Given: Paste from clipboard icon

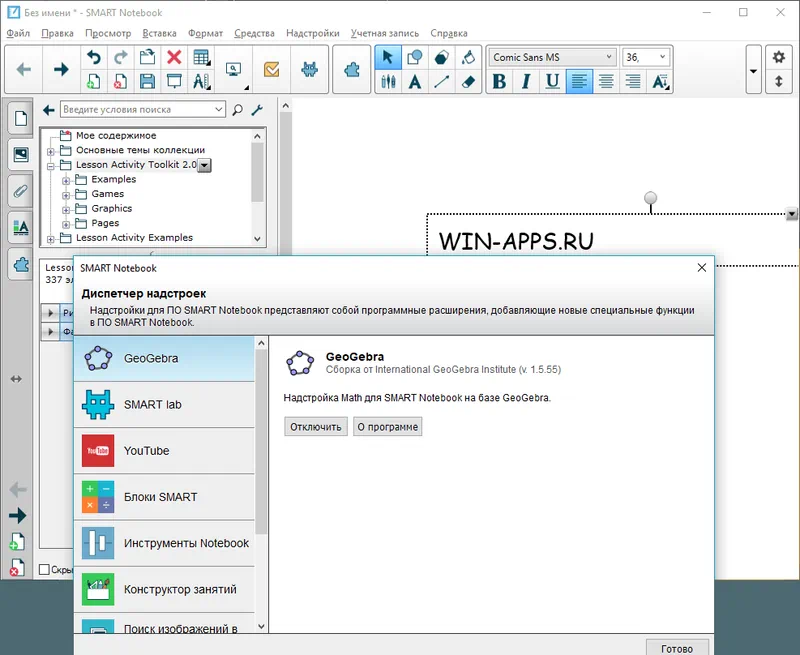Looking at the screenshot, I should coord(147,57).
